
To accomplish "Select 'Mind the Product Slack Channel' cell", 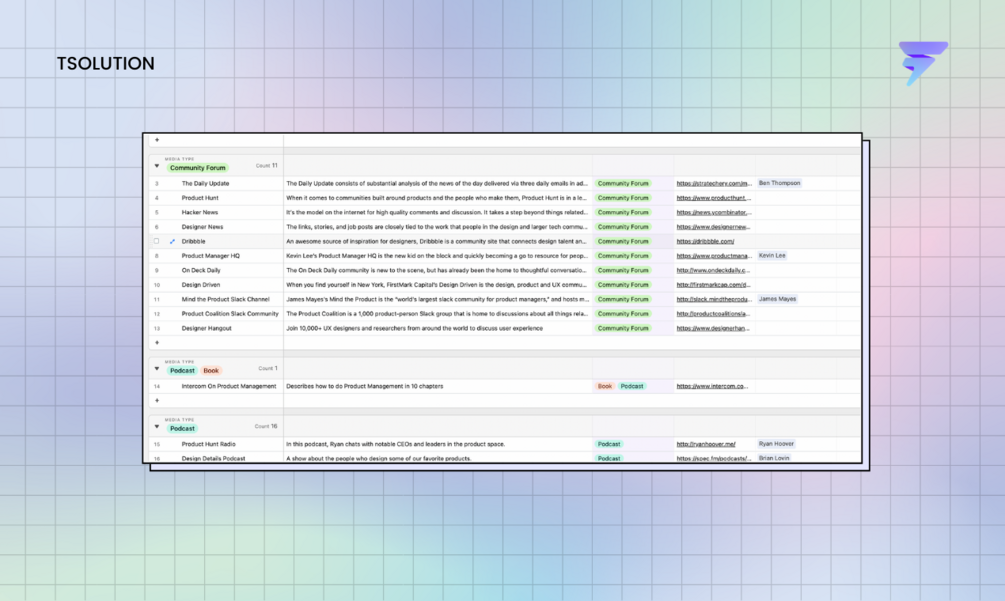I will (226, 299).
